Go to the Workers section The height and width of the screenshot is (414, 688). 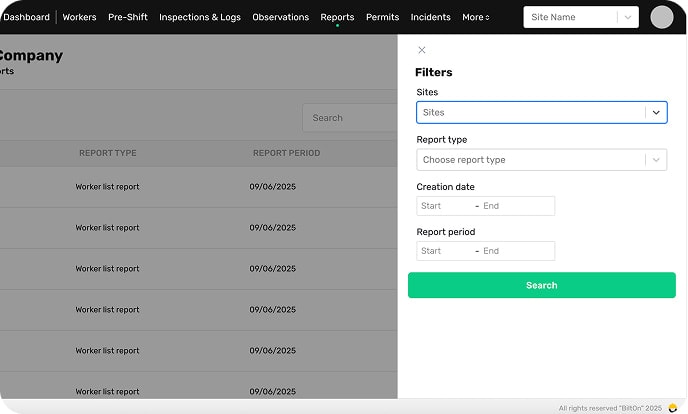(79, 17)
